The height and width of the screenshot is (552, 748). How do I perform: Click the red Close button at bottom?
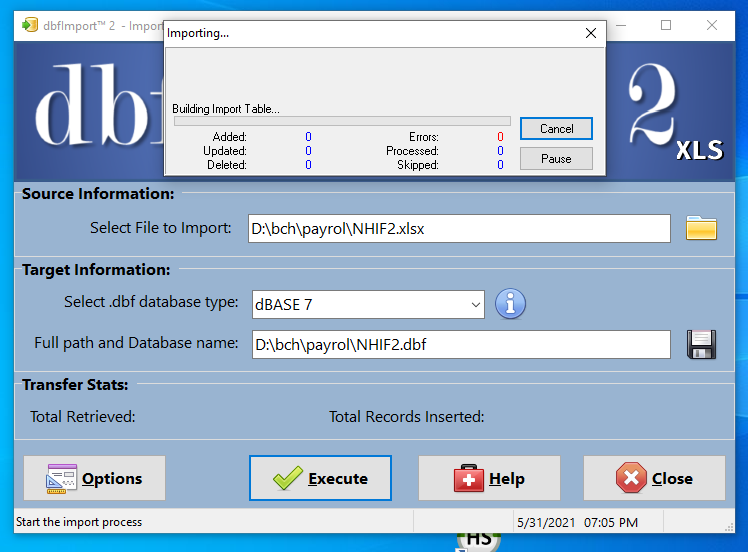(x=654, y=478)
